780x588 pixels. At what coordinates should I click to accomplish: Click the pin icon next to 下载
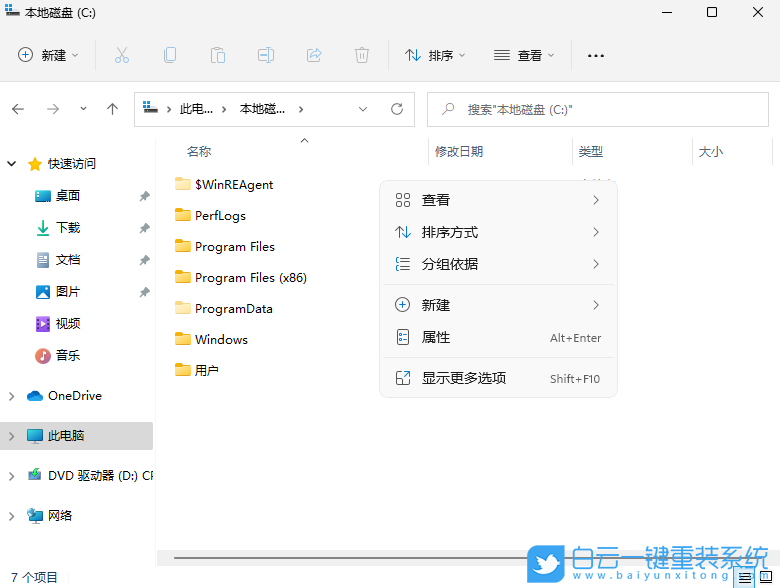[x=144, y=228]
